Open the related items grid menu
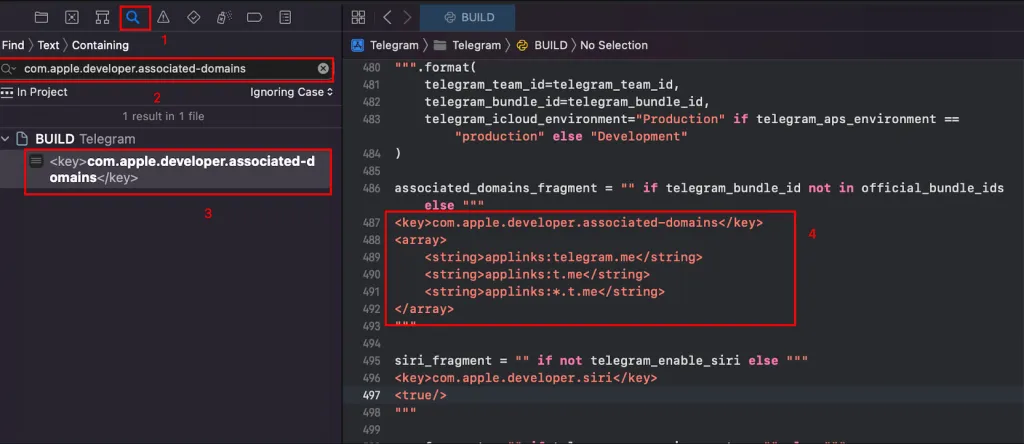The height and width of the screenshot is (444, 1024). 358,17
